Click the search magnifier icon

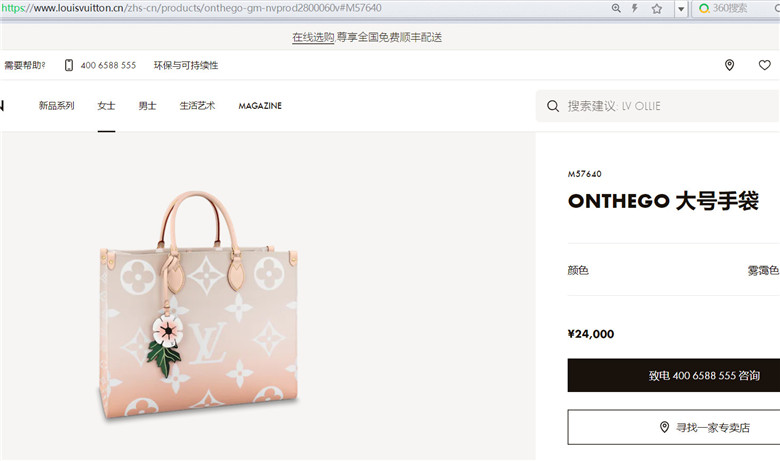click(x=553, y=106)
